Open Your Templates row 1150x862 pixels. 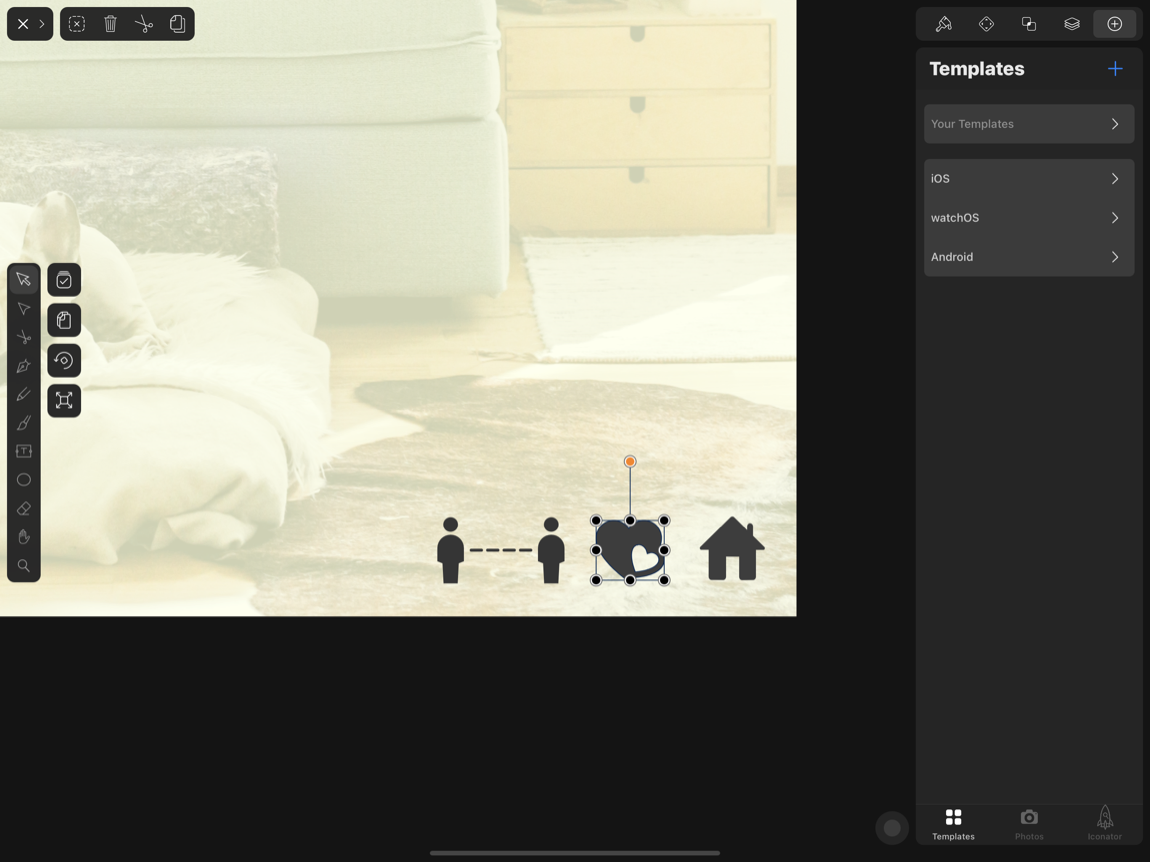[1028, 124]
